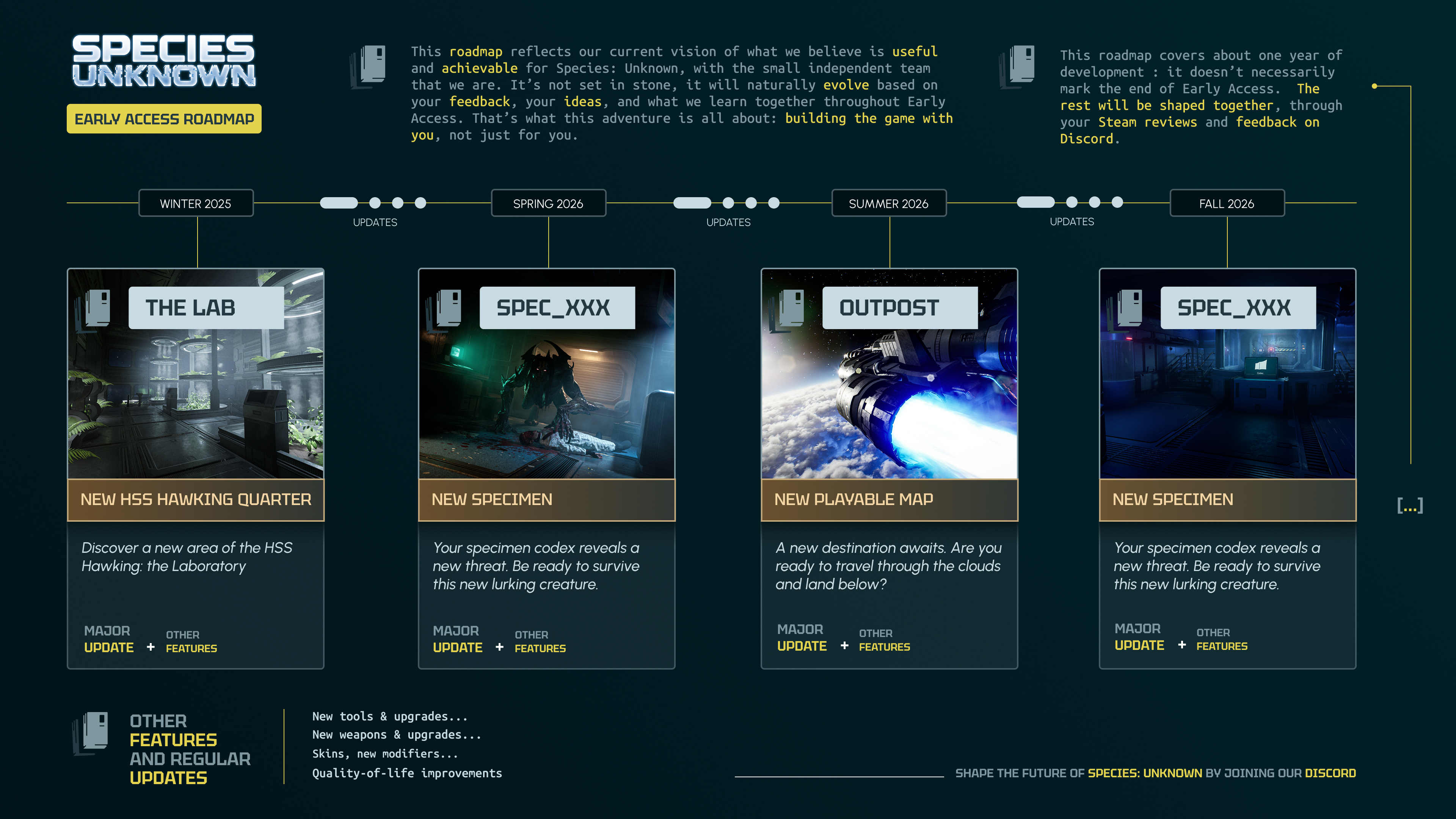Click the Species Unknown logo

click(164, 61)
